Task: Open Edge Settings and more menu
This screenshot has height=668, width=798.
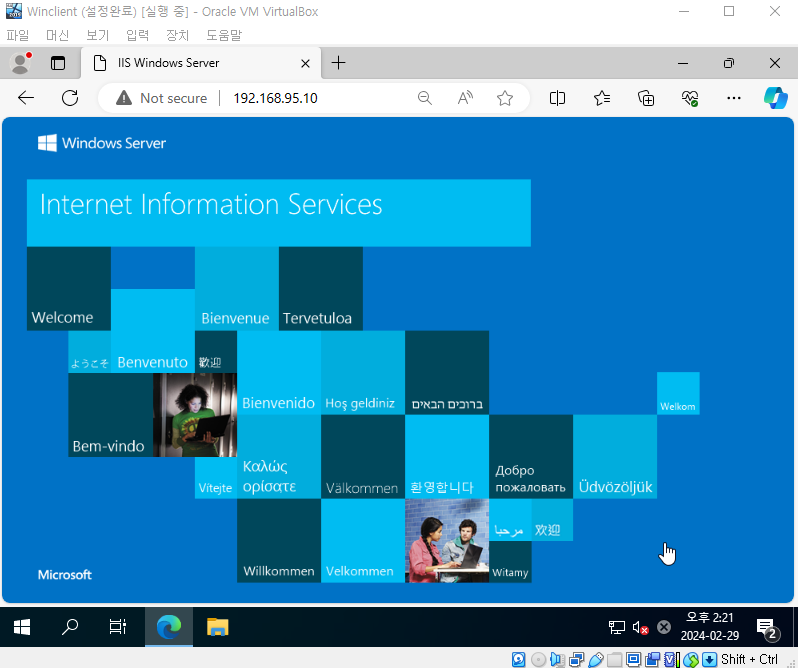Action: click(734, 98)
